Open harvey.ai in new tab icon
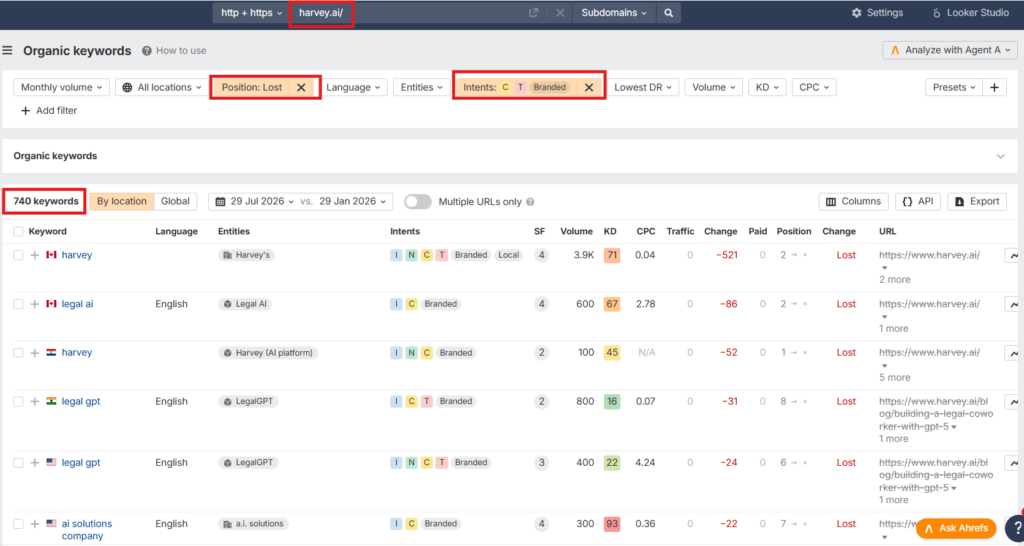This screenshot has height=546, width=1024. pos(534,13)
